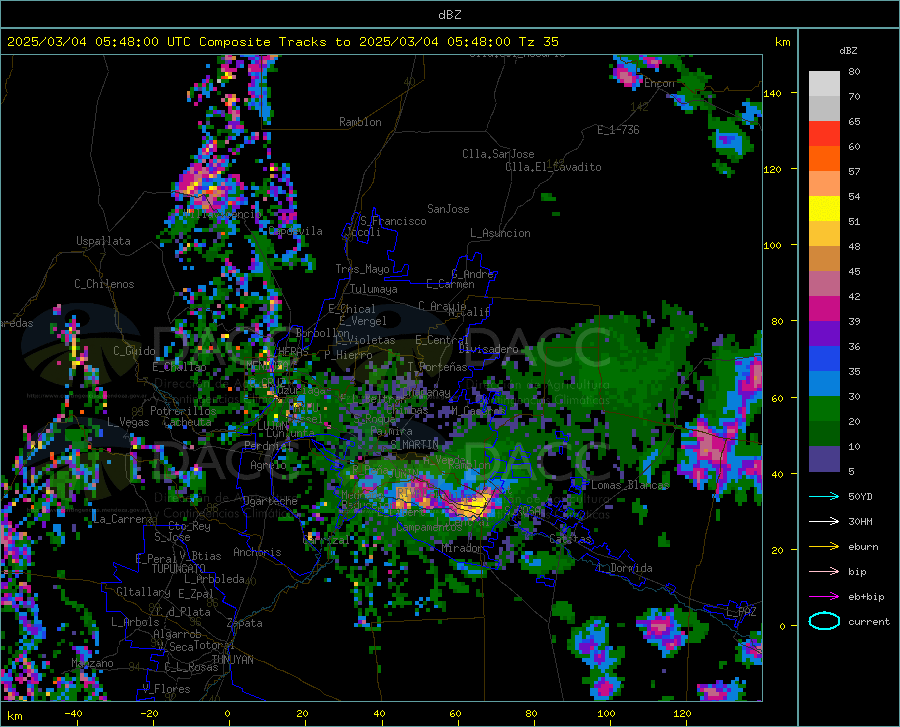Click the dBZ title at top
The width and height of the screenshot is (900, 727).
pos(450,15)
